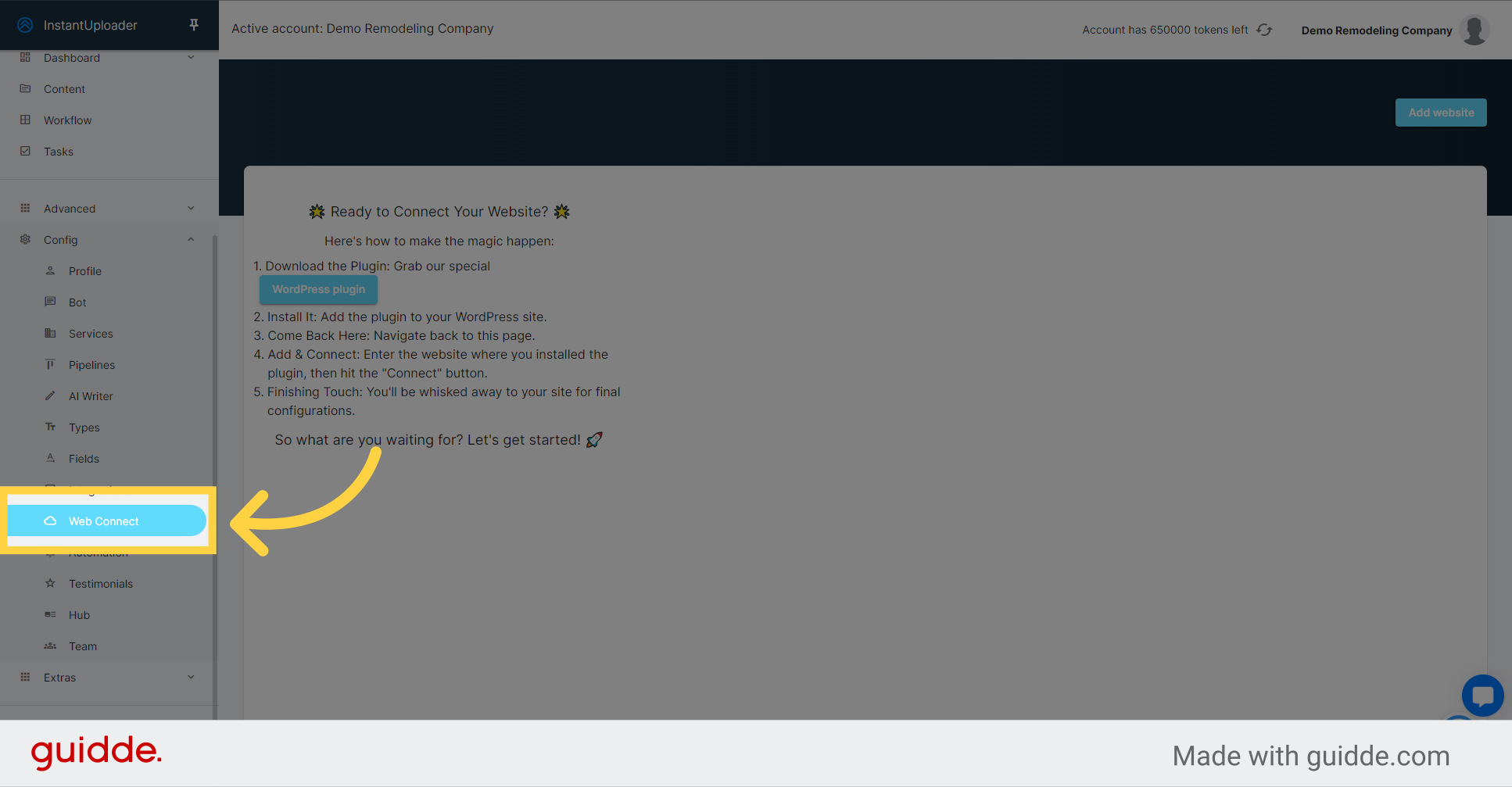Click the 'Account has 650000 tokens left' text
This screenshot has width=1512, height=787.
(x=1165, y=30)
